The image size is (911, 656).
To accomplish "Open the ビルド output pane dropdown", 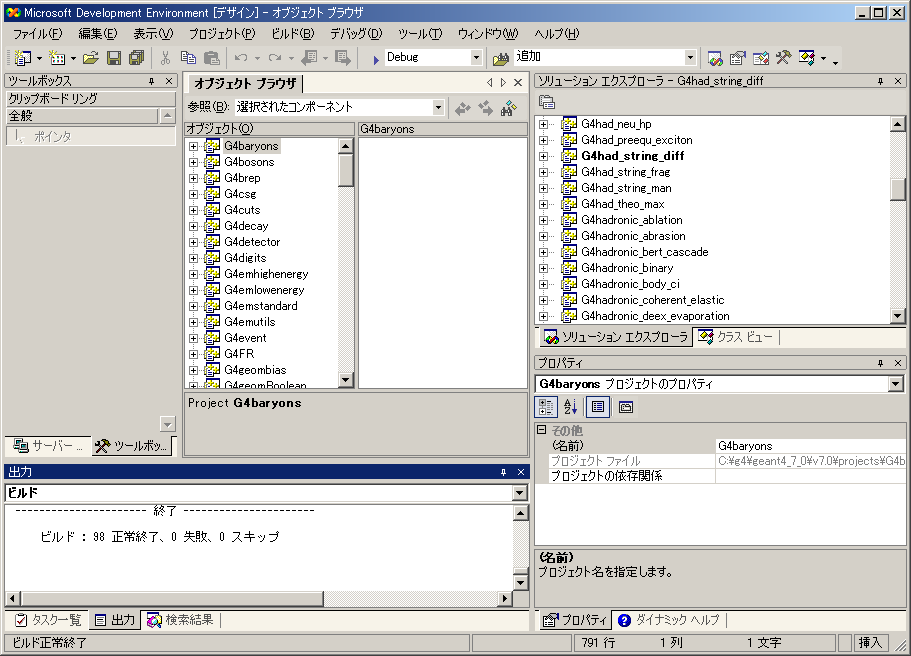I will pos(520,493).
